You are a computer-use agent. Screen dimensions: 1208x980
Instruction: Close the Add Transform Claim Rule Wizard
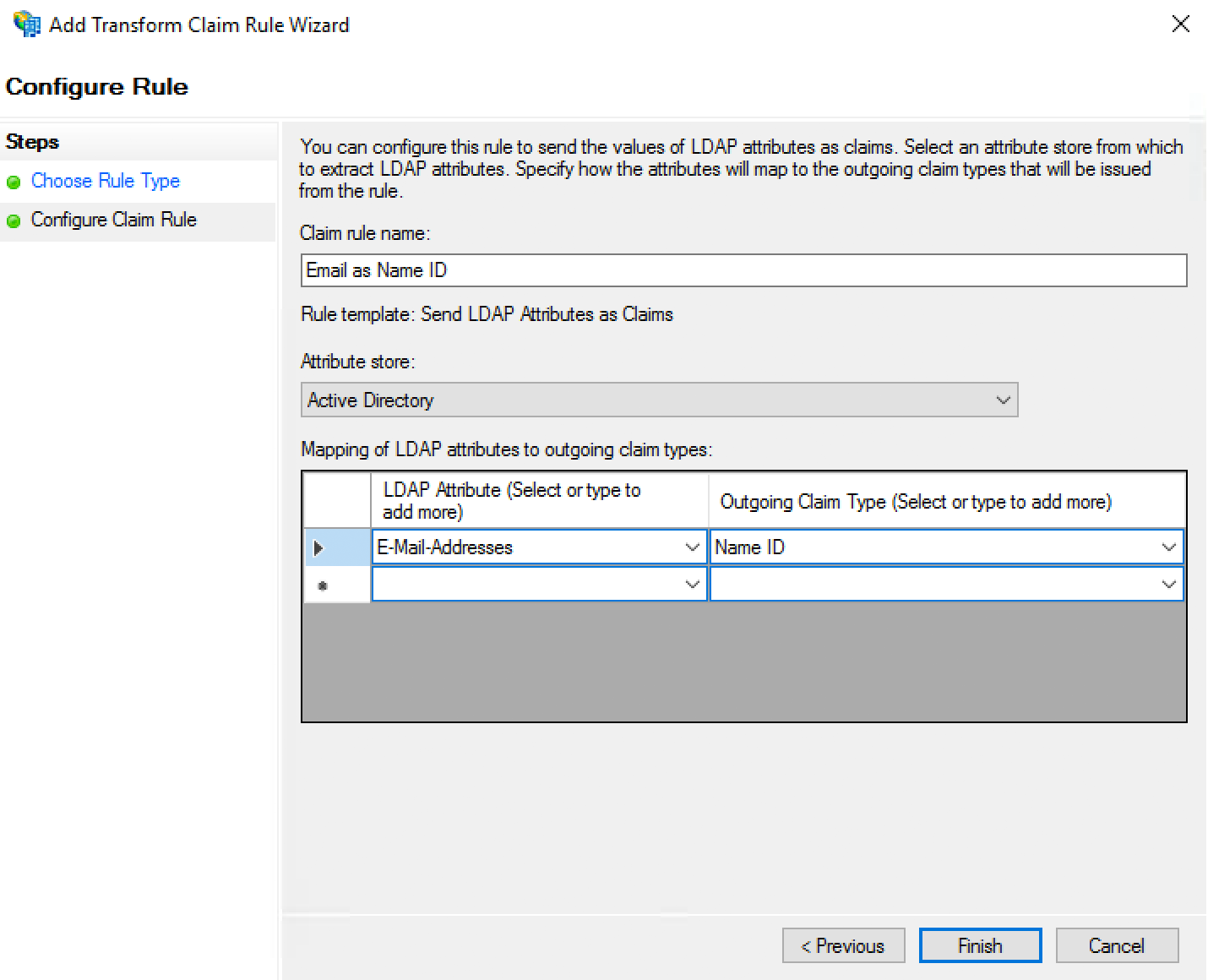click(x=1180, y=24)
